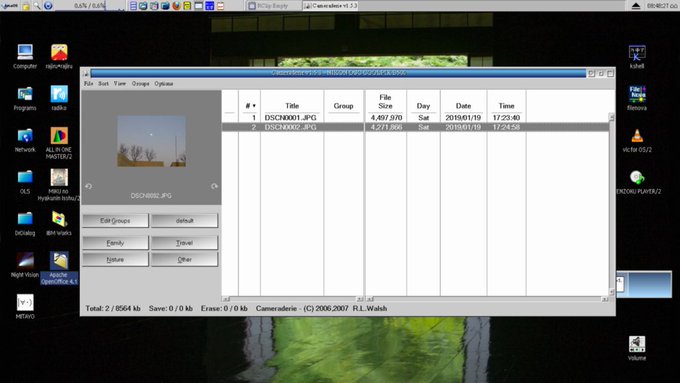This screenshot has height=383, width=680.
Task: Click the DSCN0002.JPG preview thumbnail
Action: pyautogui.click(x=151, y=141)
